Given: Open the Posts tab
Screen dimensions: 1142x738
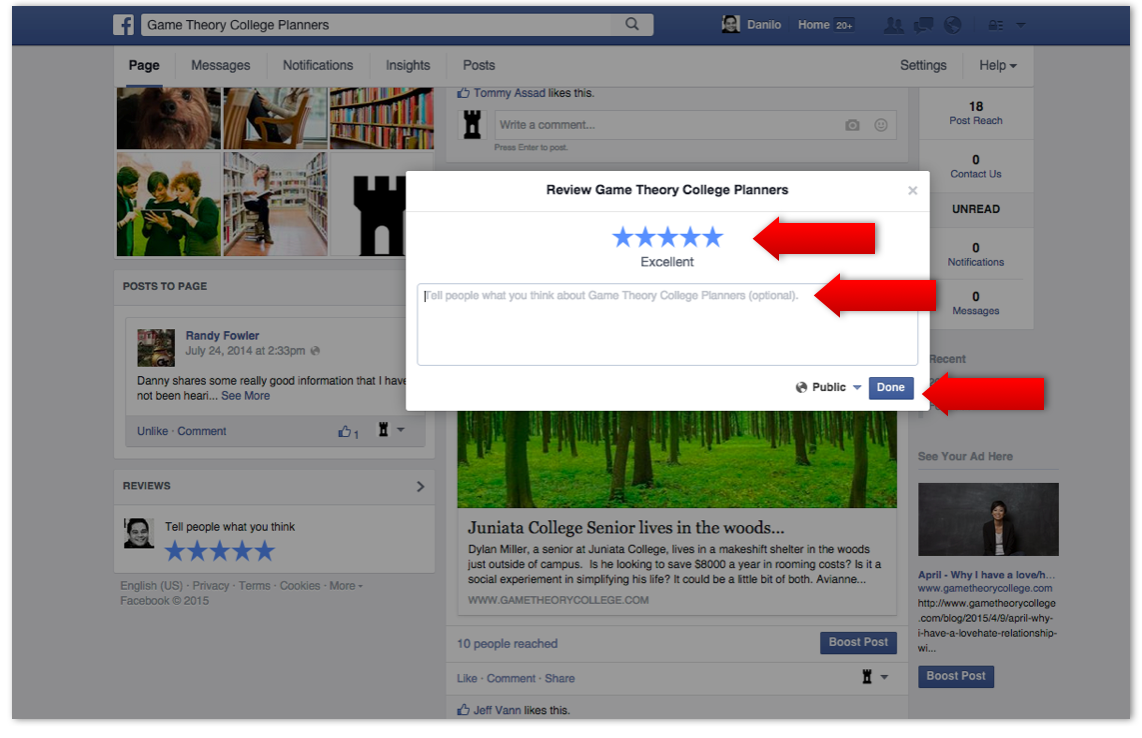Looking at the screenshot, I should (x=479, y=66).
